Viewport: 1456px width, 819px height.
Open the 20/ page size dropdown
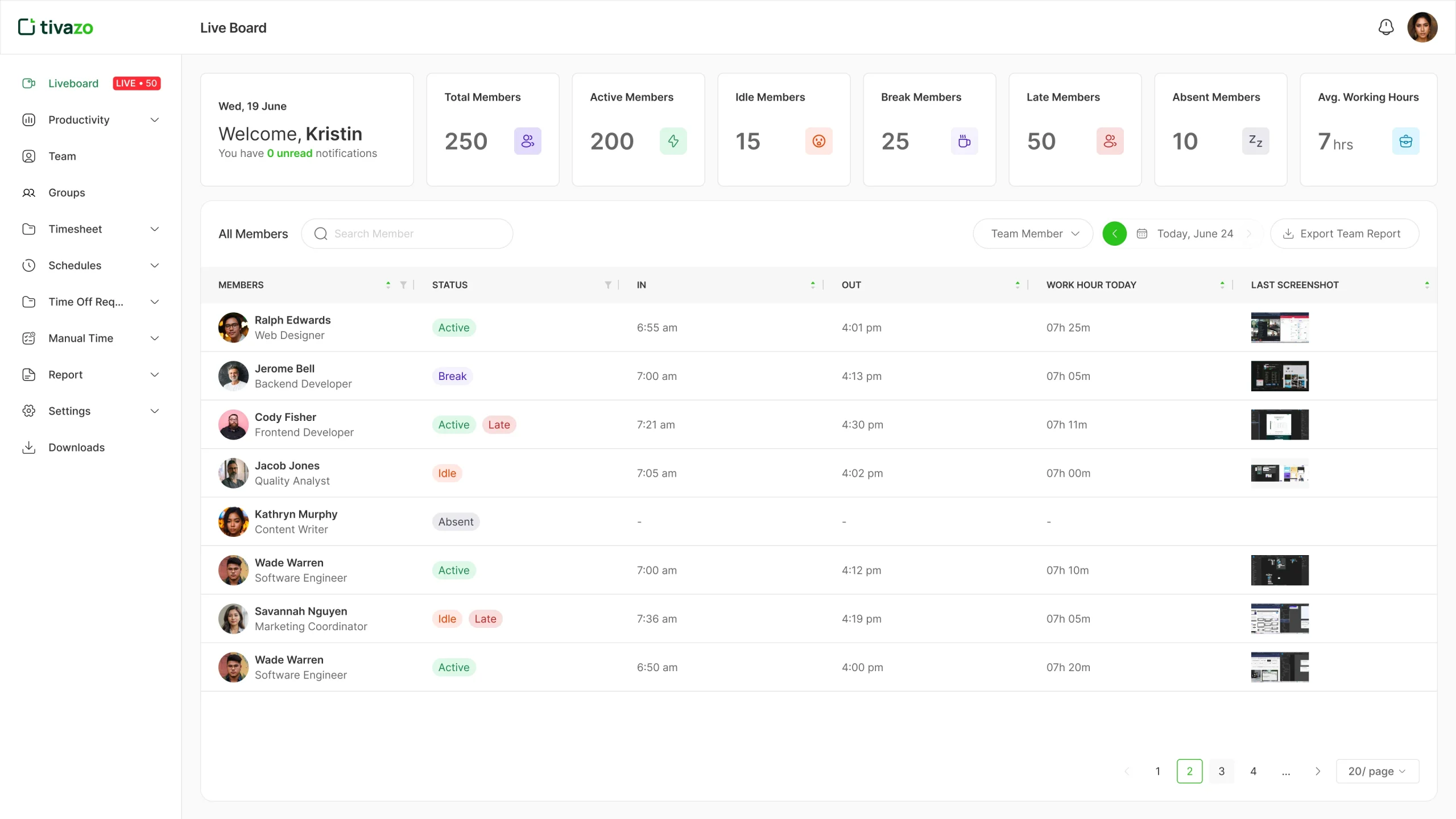(1377, 771)
